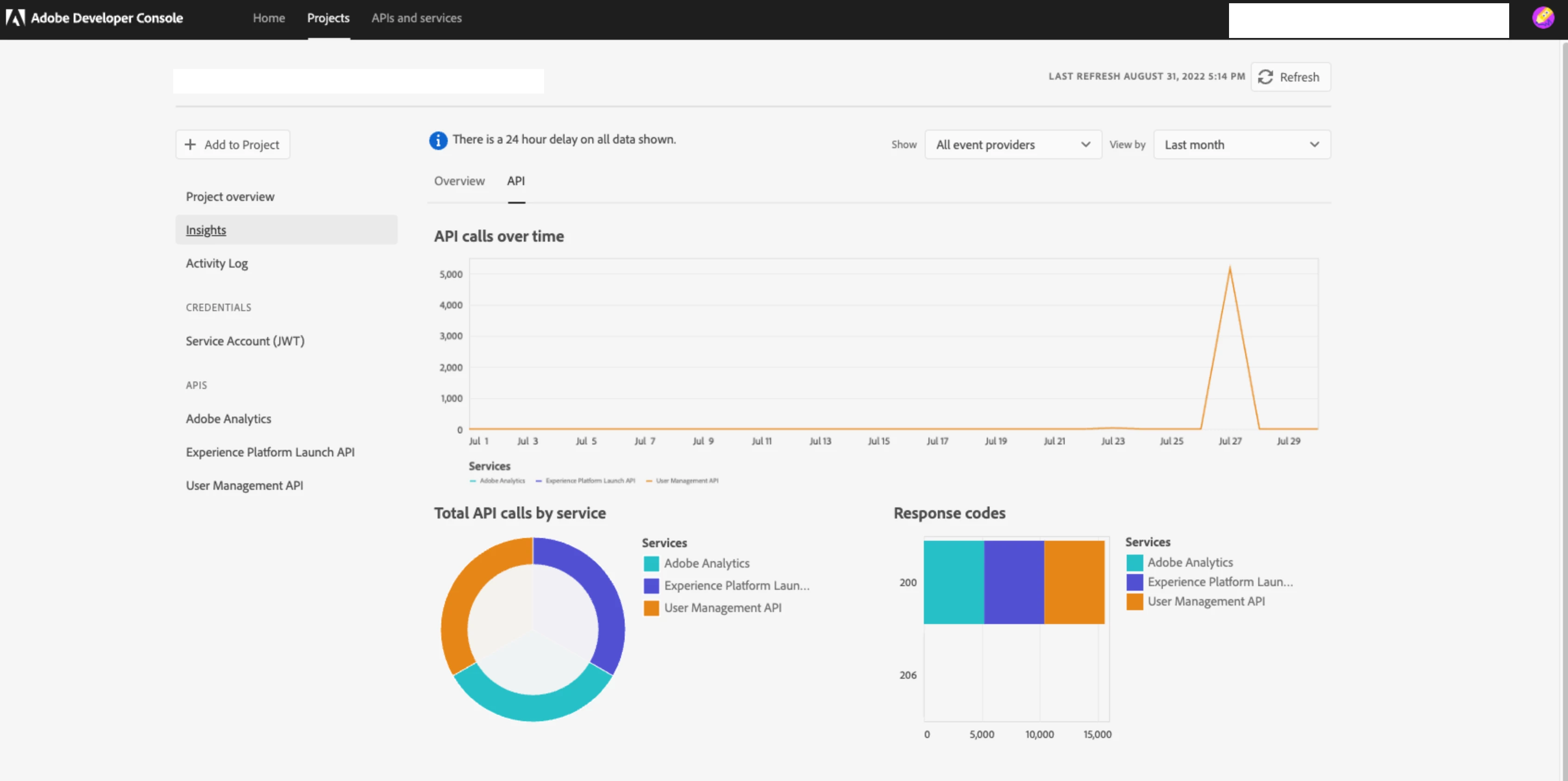This screenshot has height=781, width=1568.
Task: Switch to the Overview tab
Action: (459, 181)
